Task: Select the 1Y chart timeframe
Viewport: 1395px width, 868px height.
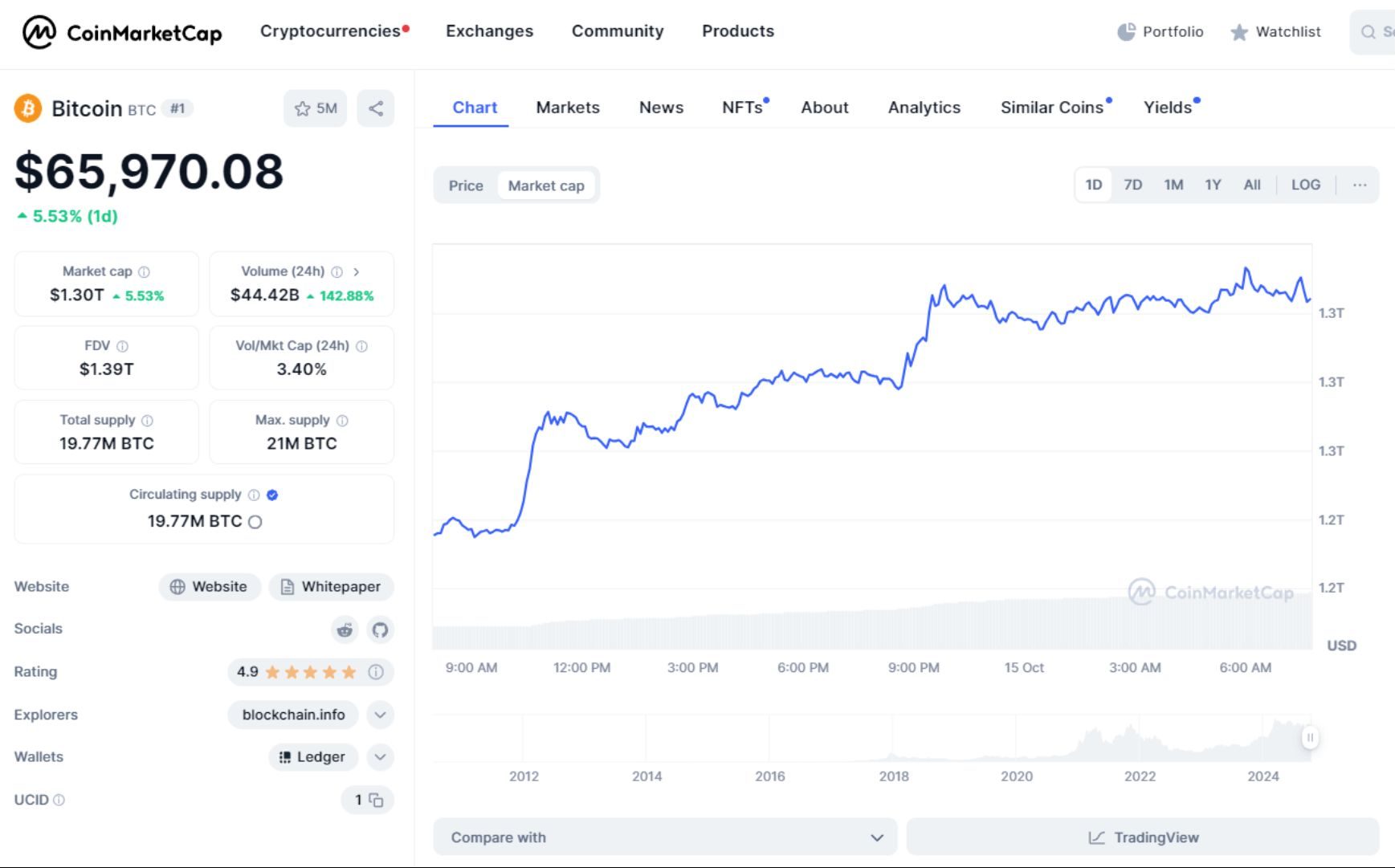Action: [1213, 184]
